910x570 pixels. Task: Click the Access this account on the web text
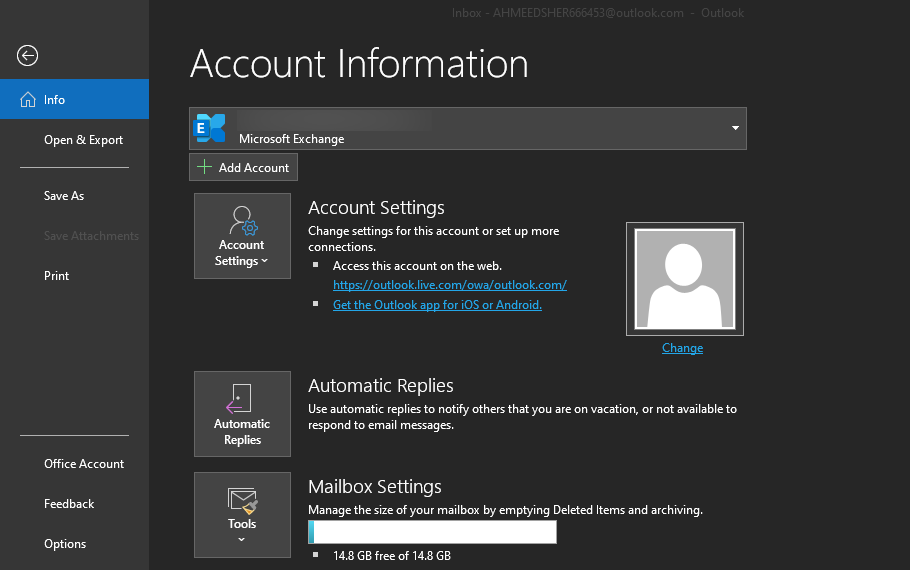click(417, 266)
